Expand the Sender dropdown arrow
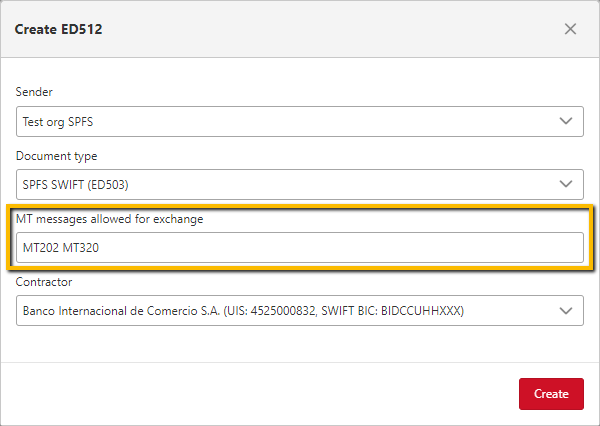600x426 pixels. click(x=566, y=121)
